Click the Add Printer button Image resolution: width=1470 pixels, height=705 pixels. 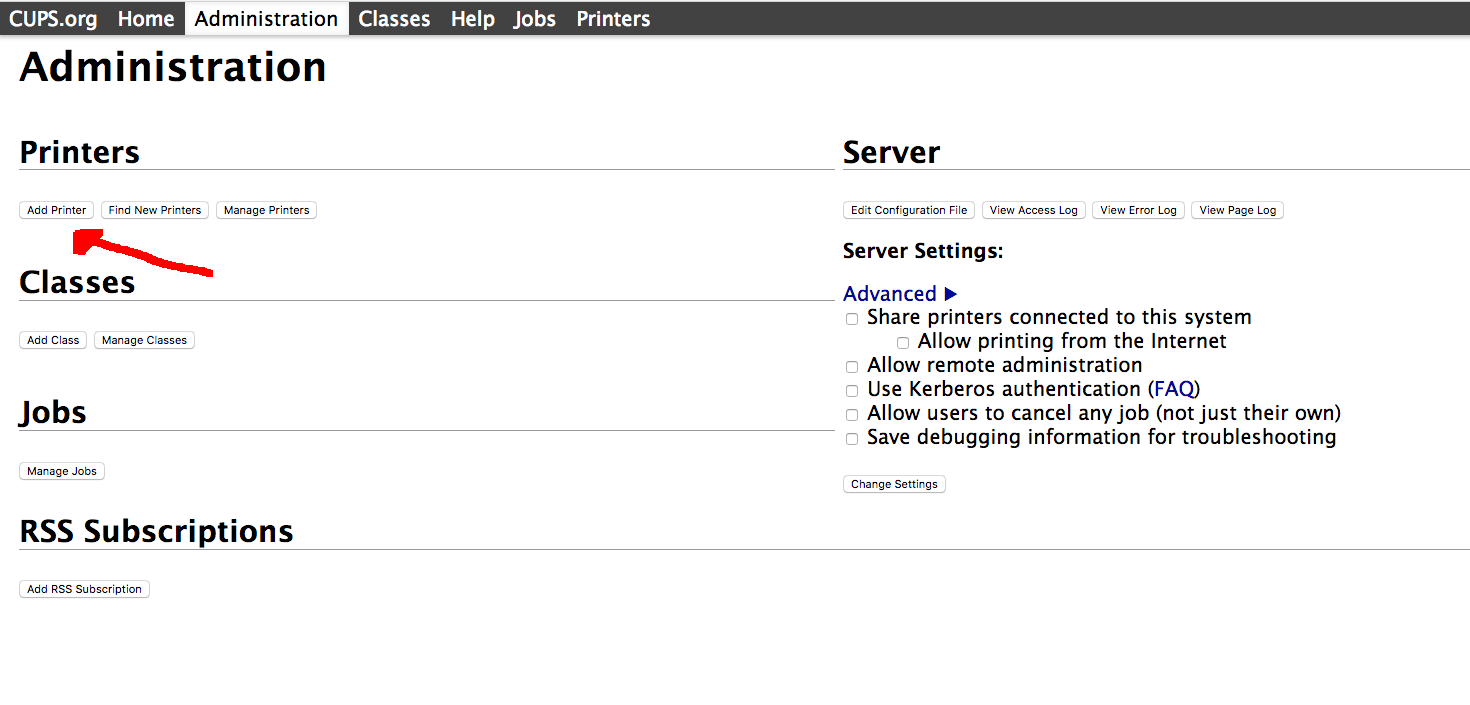[x=56, y=209]
